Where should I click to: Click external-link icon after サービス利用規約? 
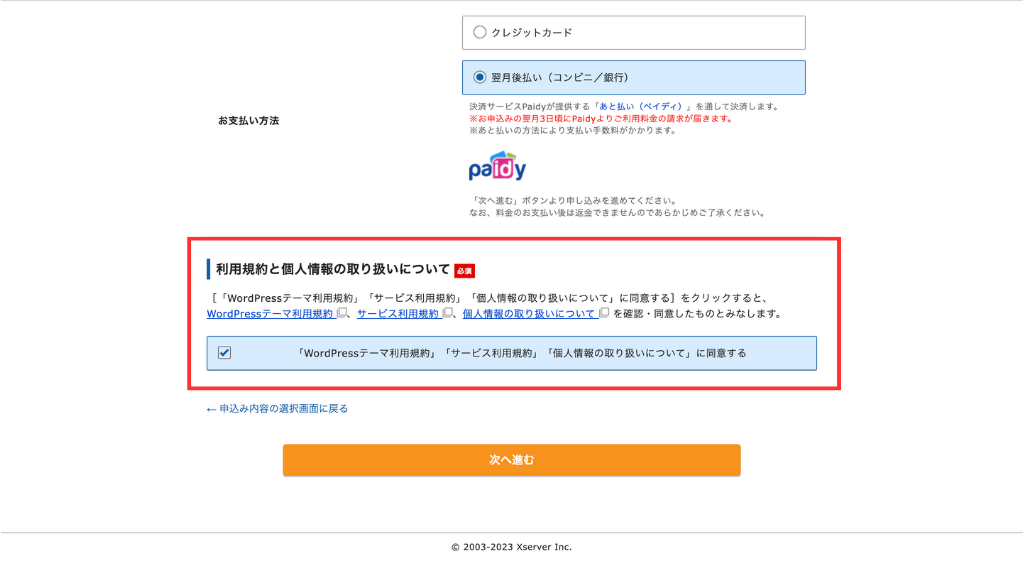click(x=447, y=313)
